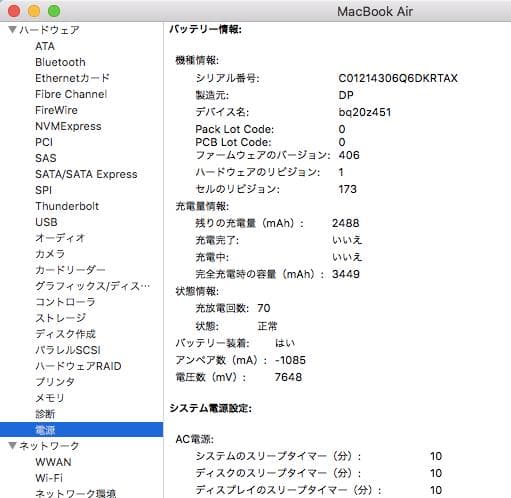Select ディスク作成 in the sidebar
This screenshot has height=498, width=511.
click(66, 334)
